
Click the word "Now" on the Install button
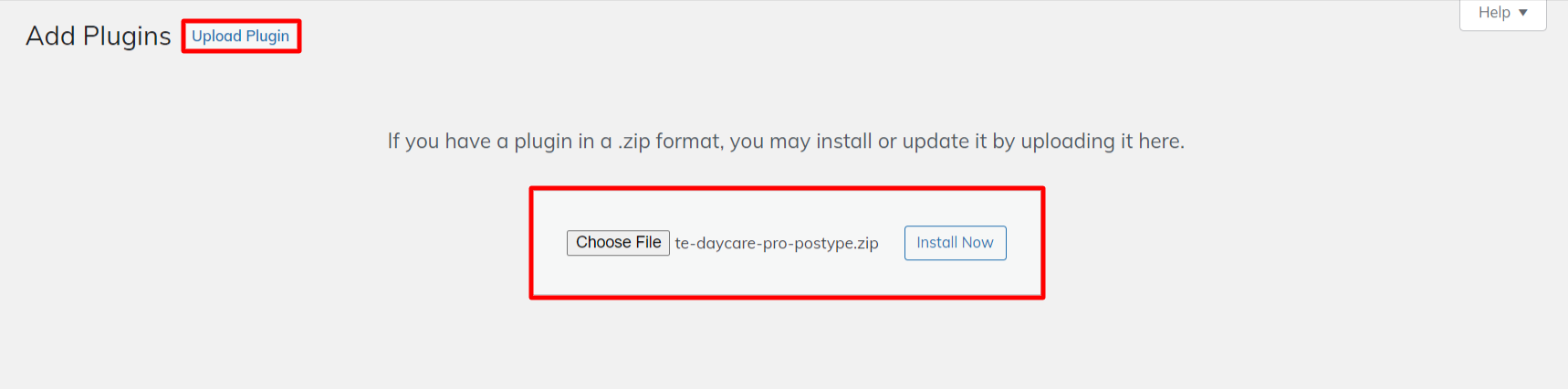977,243
